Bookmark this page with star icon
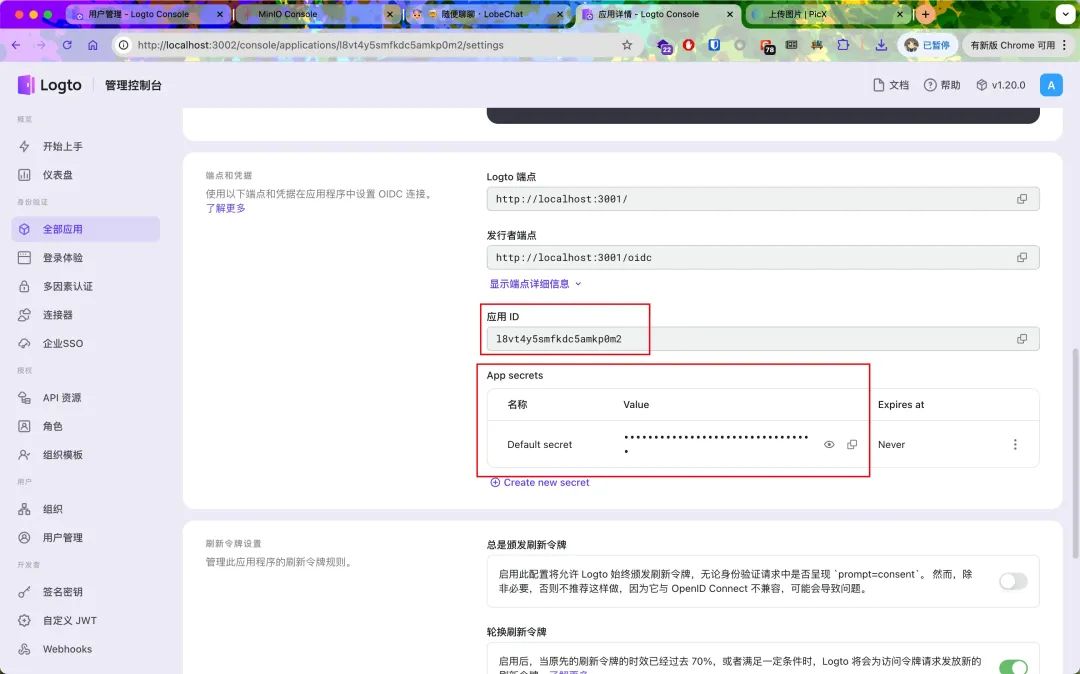The height and width of the screenshot is (674, 1080). pyautogui.click(x=627, y=45)
